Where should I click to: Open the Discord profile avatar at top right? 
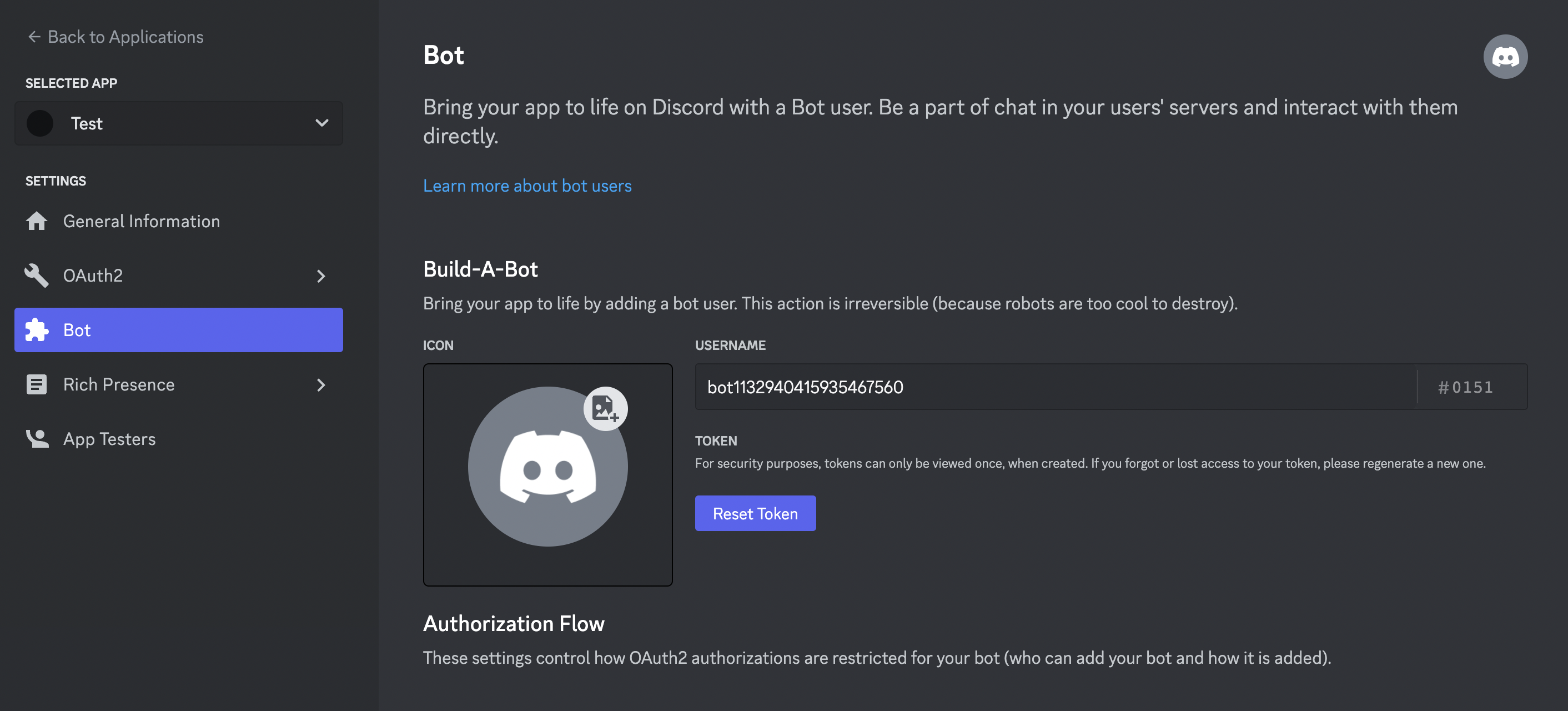pyautogui.click(x=1505, y=57)
